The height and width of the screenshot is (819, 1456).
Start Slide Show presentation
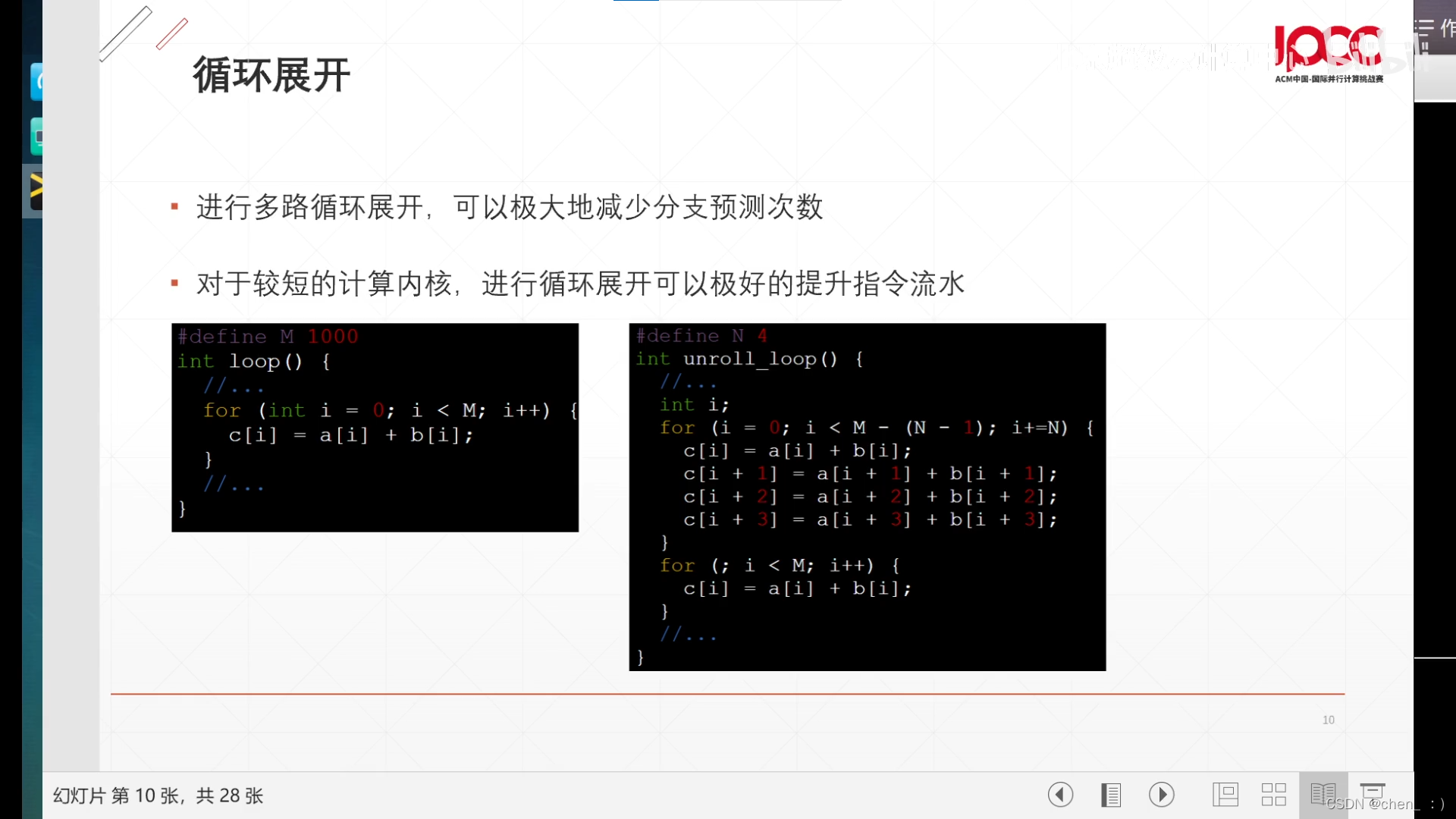click(x=1373, y=793)
